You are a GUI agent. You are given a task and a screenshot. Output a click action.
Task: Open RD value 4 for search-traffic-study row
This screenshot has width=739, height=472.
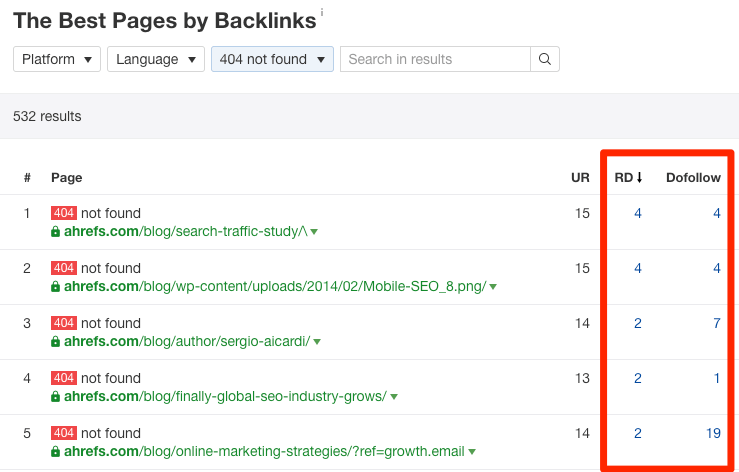tap(638, 214)
